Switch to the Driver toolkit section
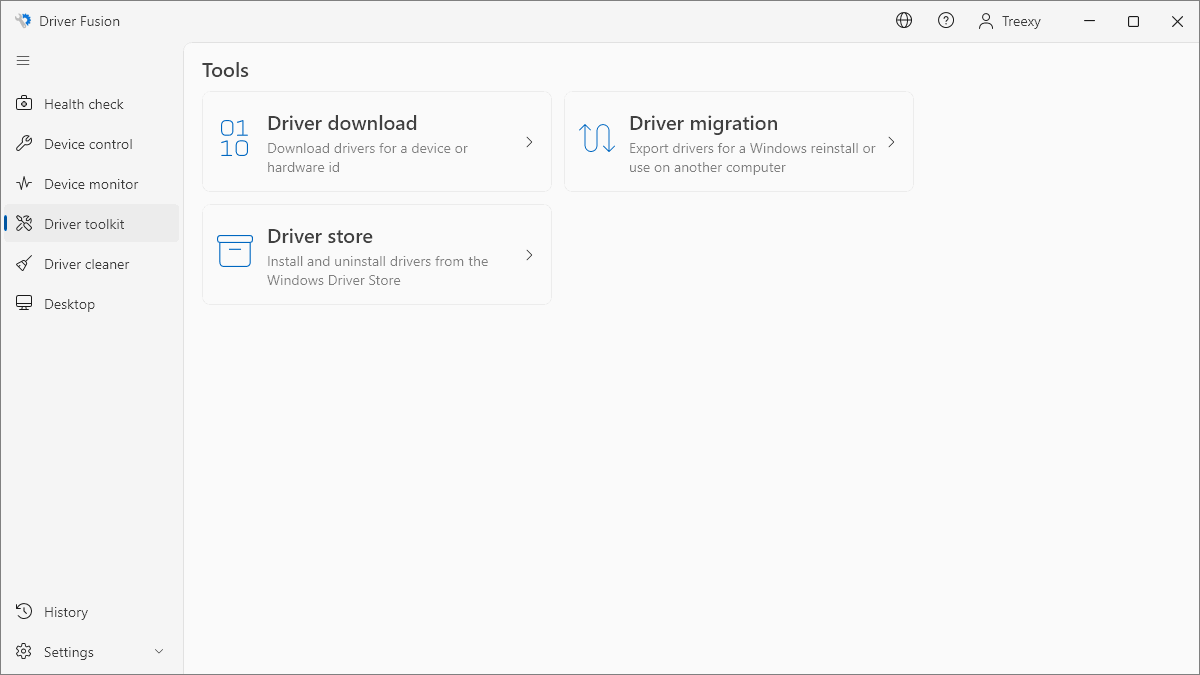This screenshot has width=1200, height=675. point(84,224)
